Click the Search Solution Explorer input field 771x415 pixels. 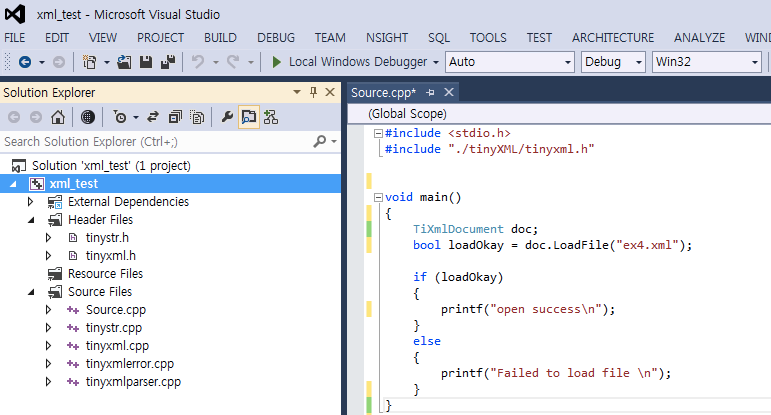[x=155, y=142]
